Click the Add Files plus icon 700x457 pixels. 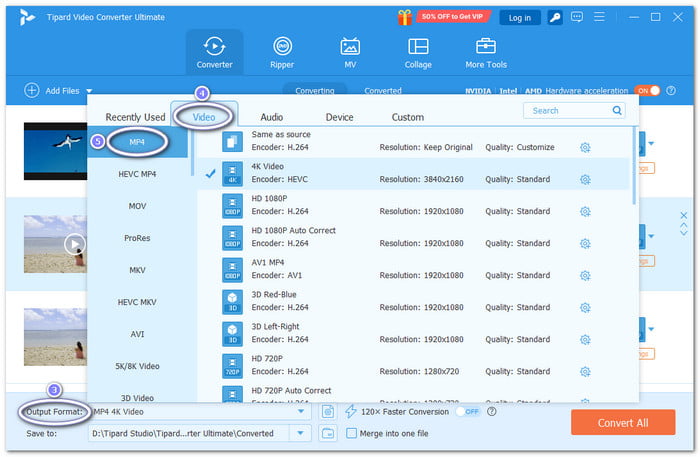tap(32, 91)
